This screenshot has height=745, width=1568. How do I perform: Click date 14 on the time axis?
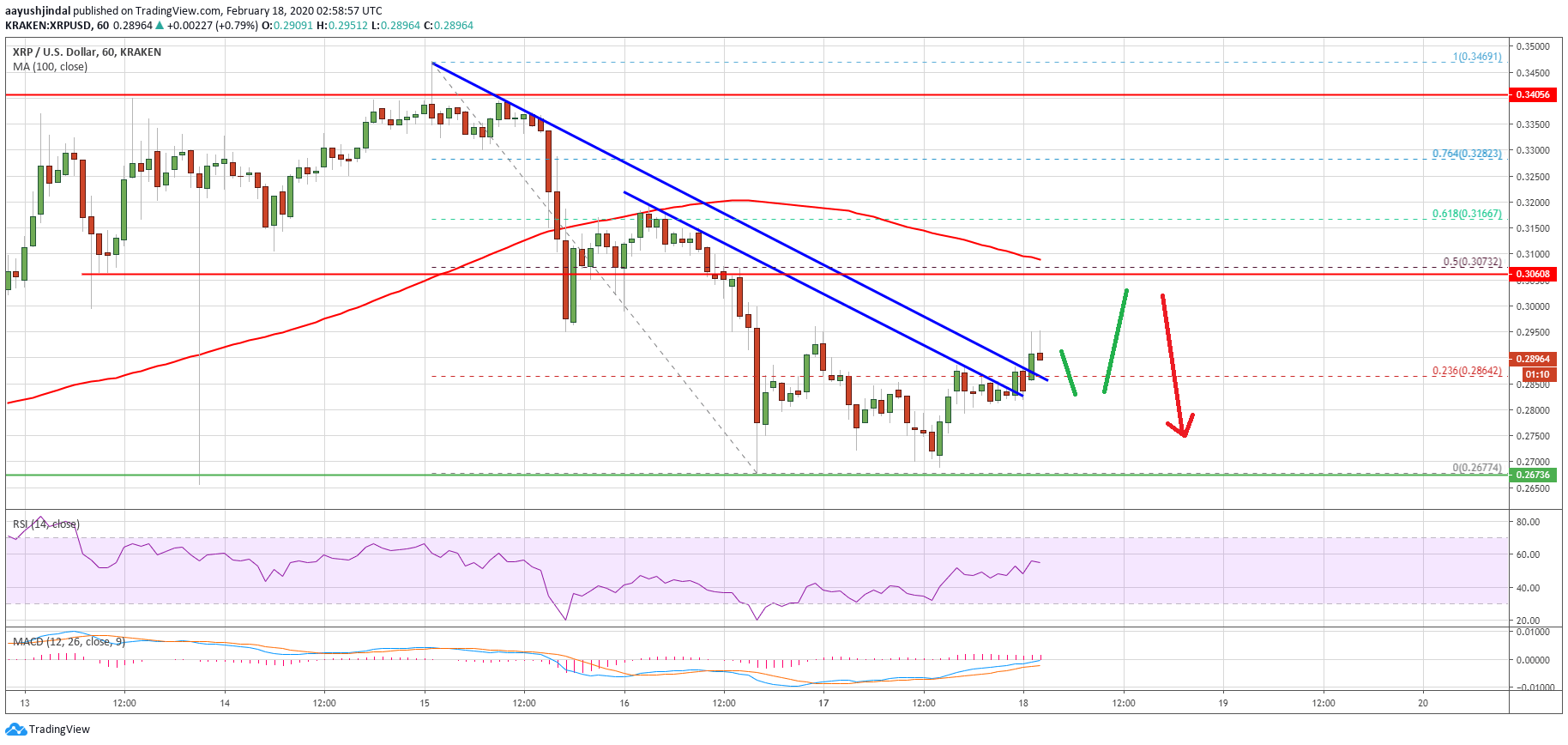click(x=225, y=703)
